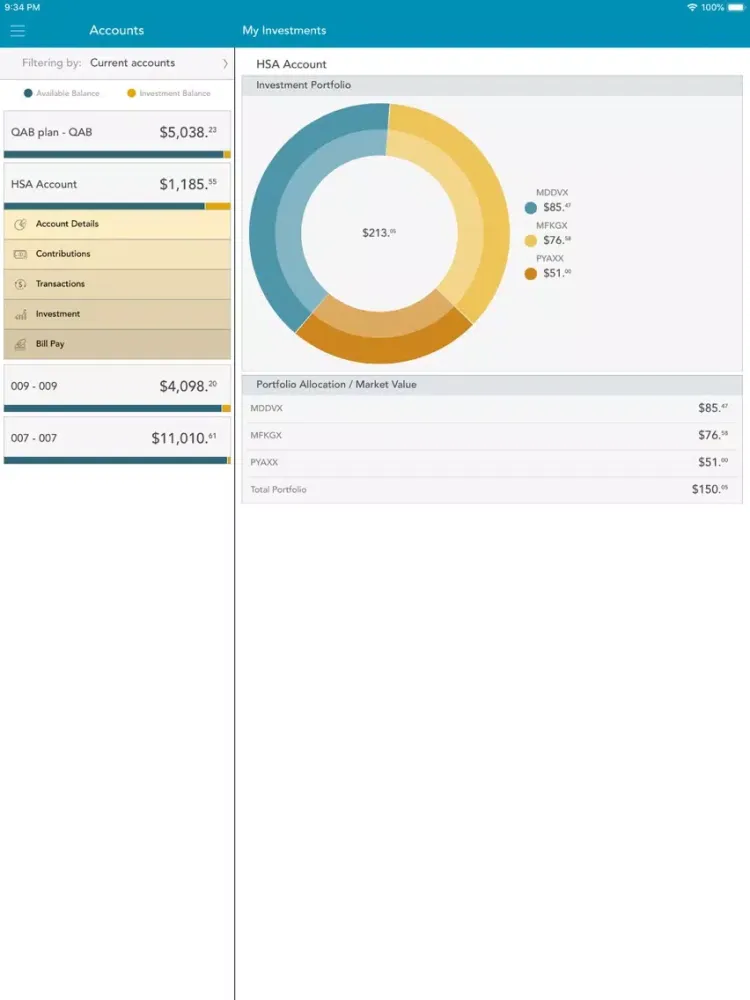Tap the $4,098 balance amount
The height and width of the screenshot is (1000, 750).
click(x=188, y=386)
